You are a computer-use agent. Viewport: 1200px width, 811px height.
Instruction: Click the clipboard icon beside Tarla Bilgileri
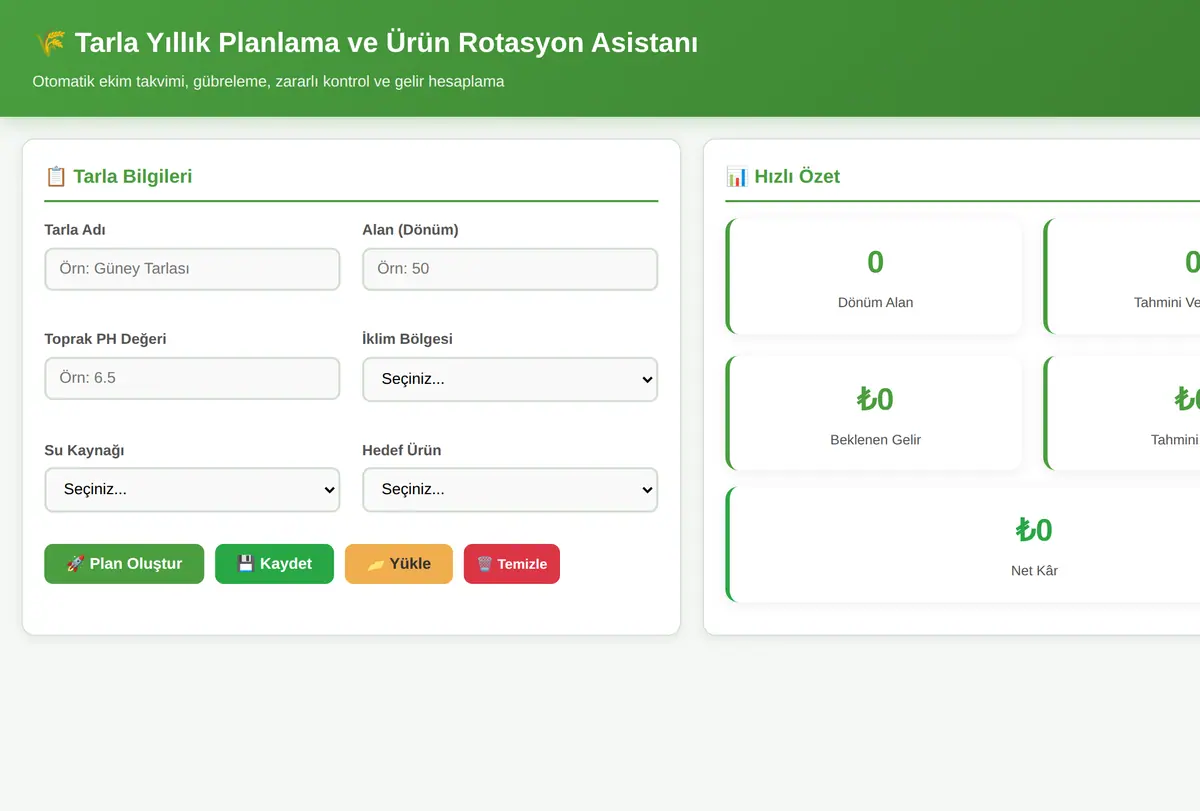[56, 177]
